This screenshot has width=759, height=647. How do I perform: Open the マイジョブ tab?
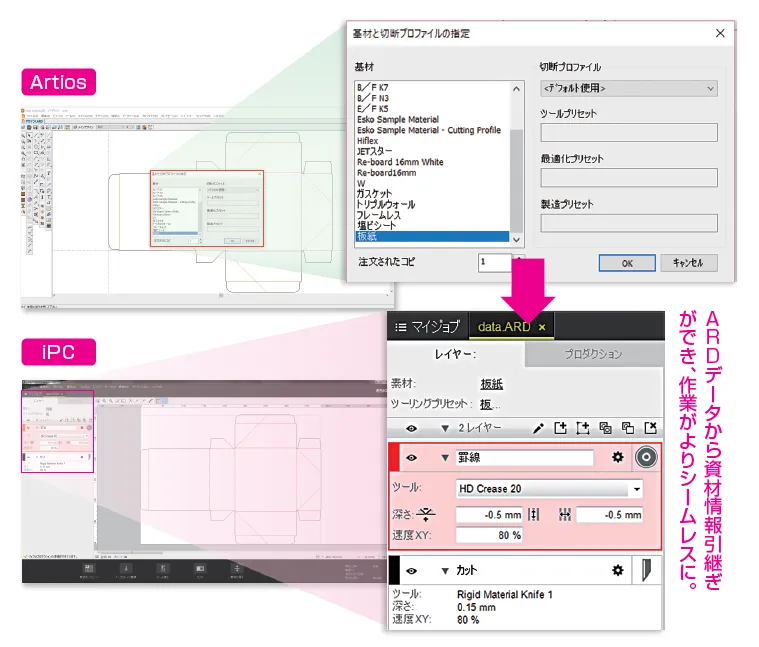(428, 327)
